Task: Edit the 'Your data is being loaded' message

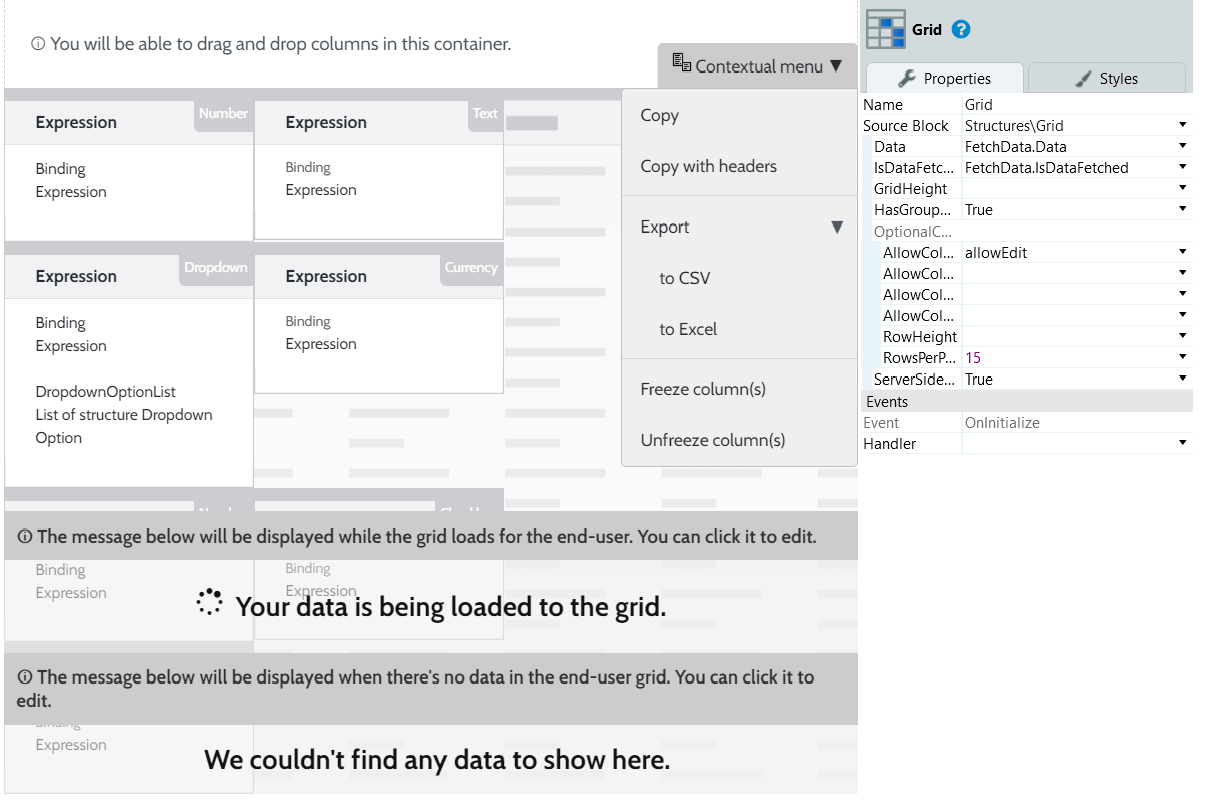Action: 450,606
